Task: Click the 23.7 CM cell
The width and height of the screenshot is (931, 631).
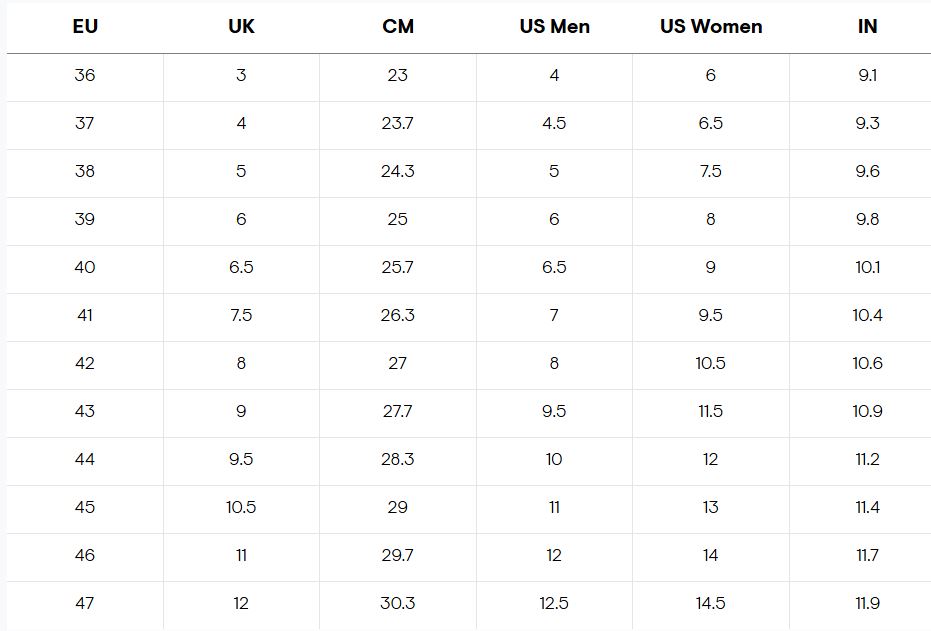Action: (398, 123)
